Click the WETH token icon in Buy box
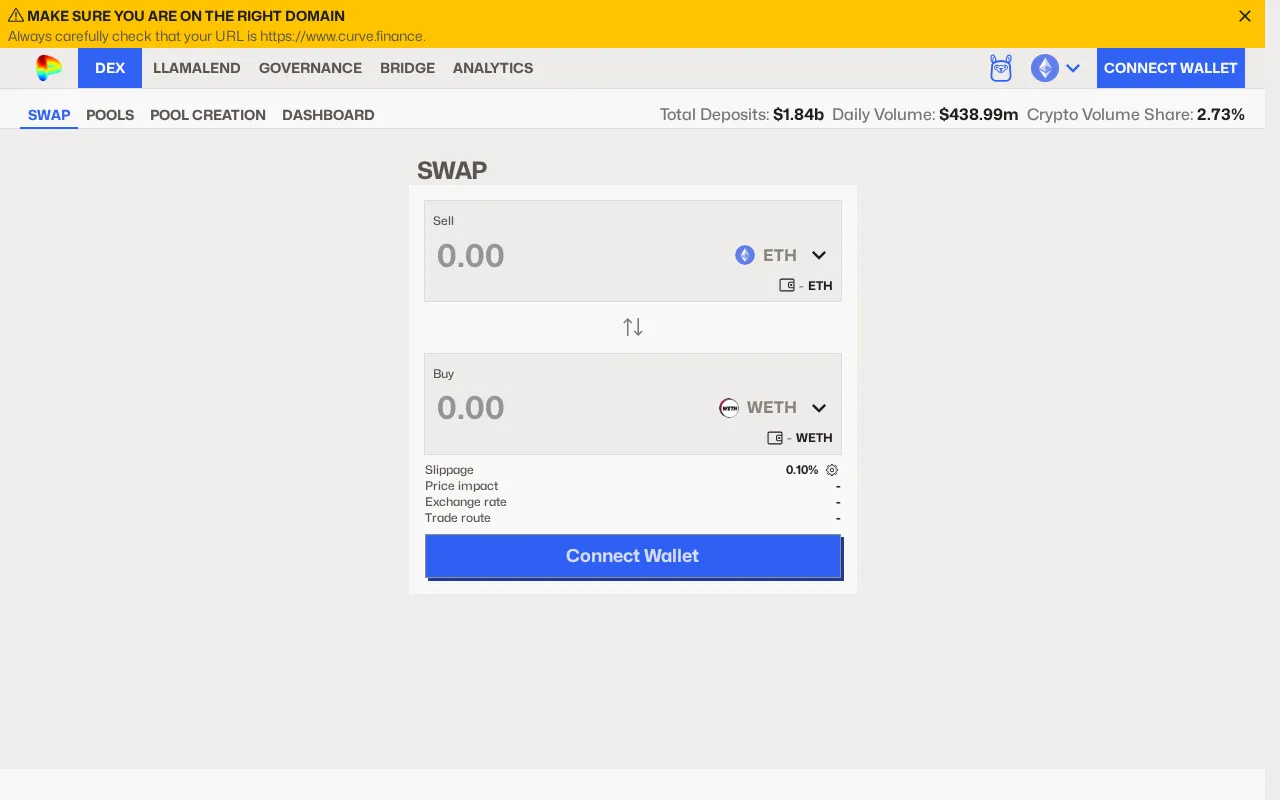 pos(729,407)
